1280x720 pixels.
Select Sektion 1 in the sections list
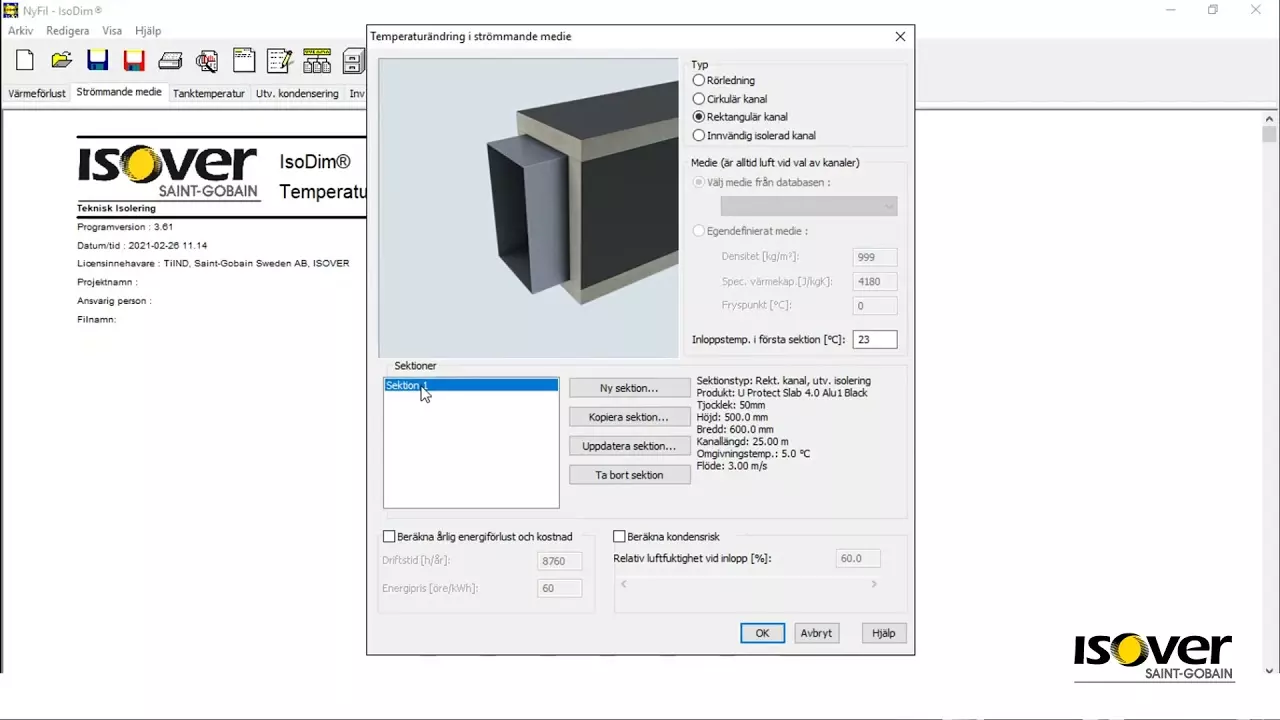pyautogui.click(x=471, y=385)
